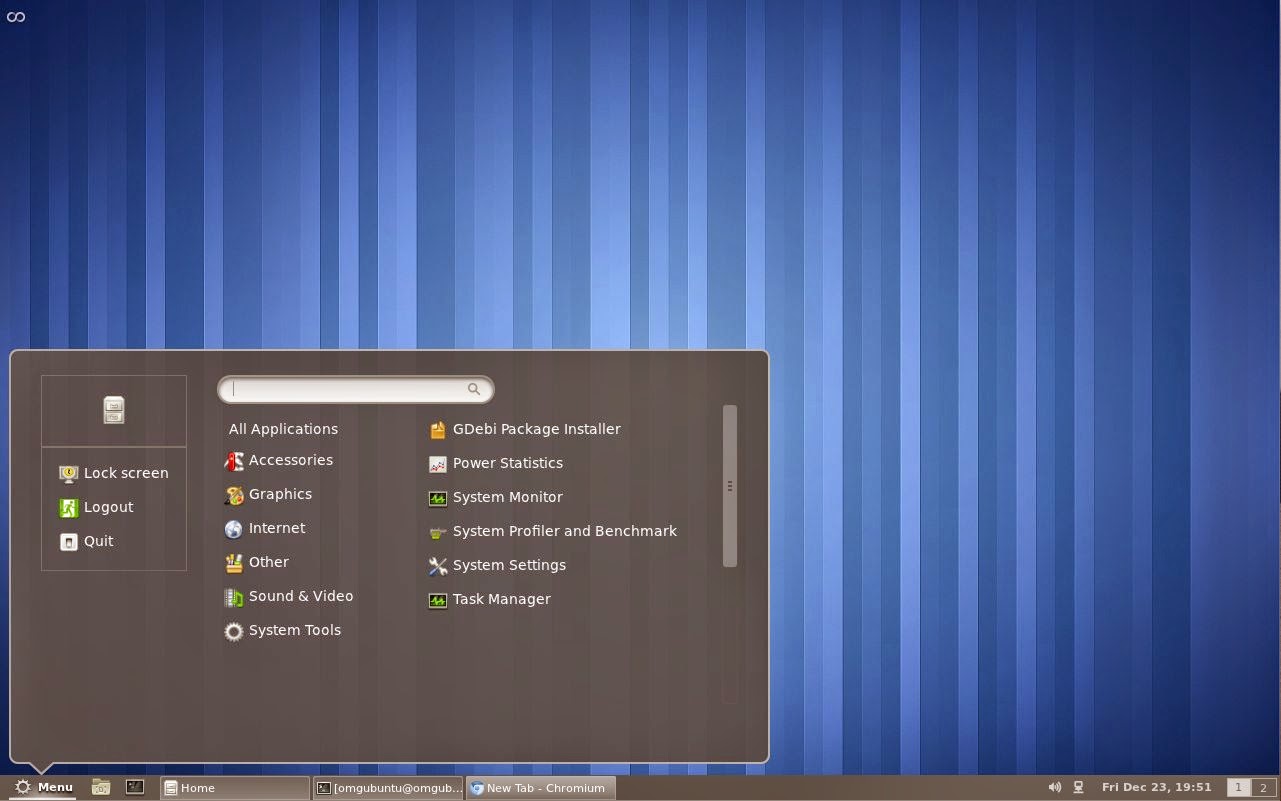The height and width of the screenshot is (801, 1281).
Task: Expand the Graphics category
Action: coord(280,494)
